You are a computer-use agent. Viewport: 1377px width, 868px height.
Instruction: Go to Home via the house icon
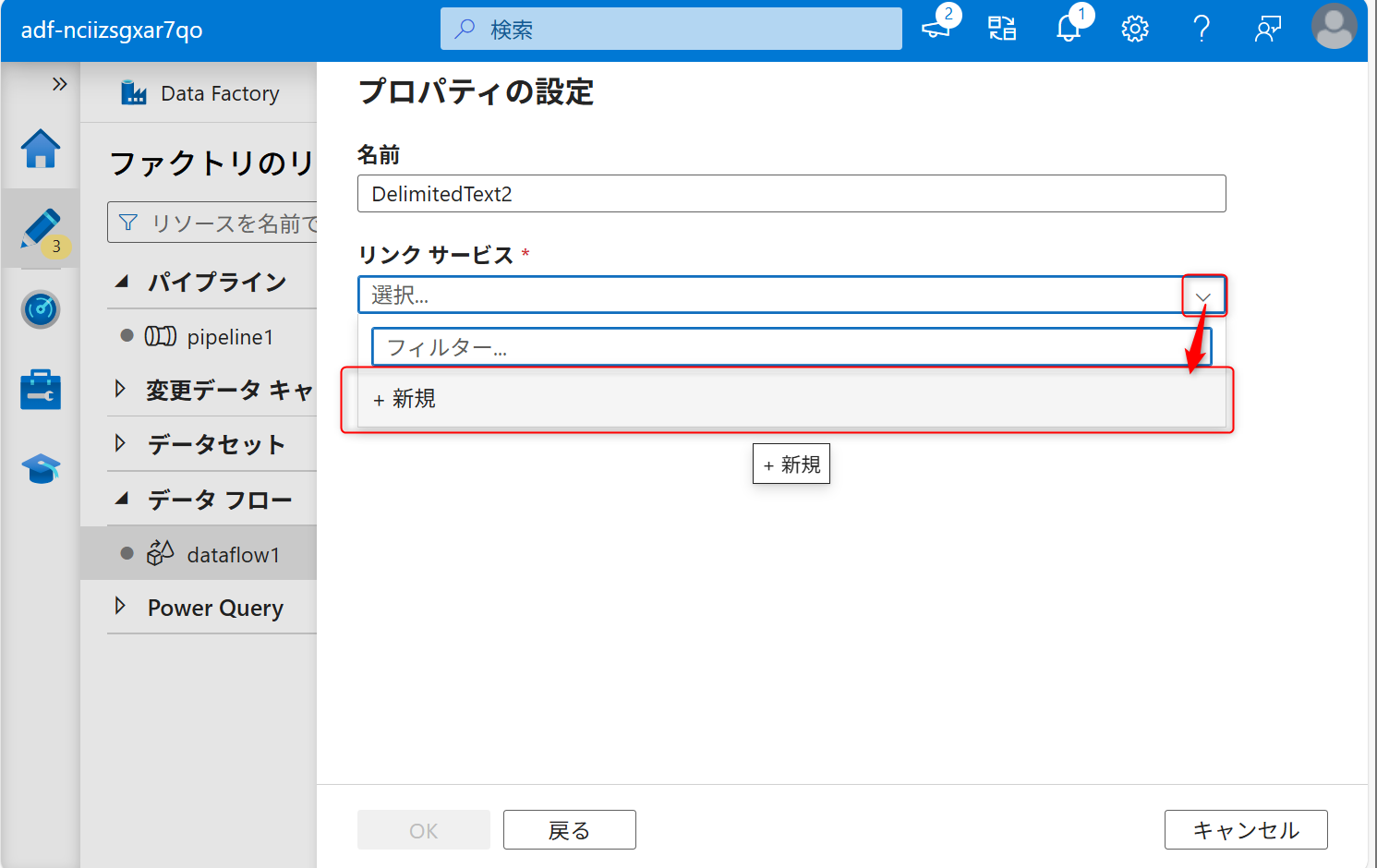41,150
